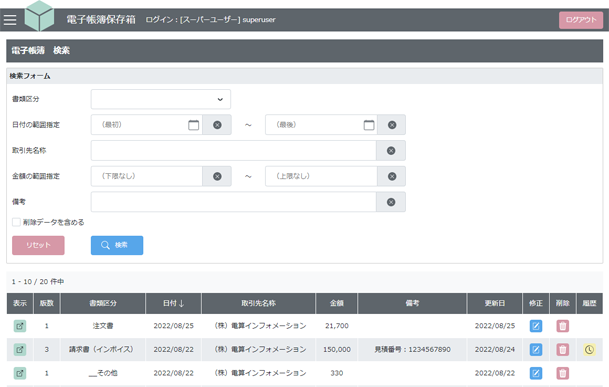The width and height of the screenshot is (609, 387).
Task: Open the 注文書 row document view
Action: pyautogui.click(x=20, y=326)
